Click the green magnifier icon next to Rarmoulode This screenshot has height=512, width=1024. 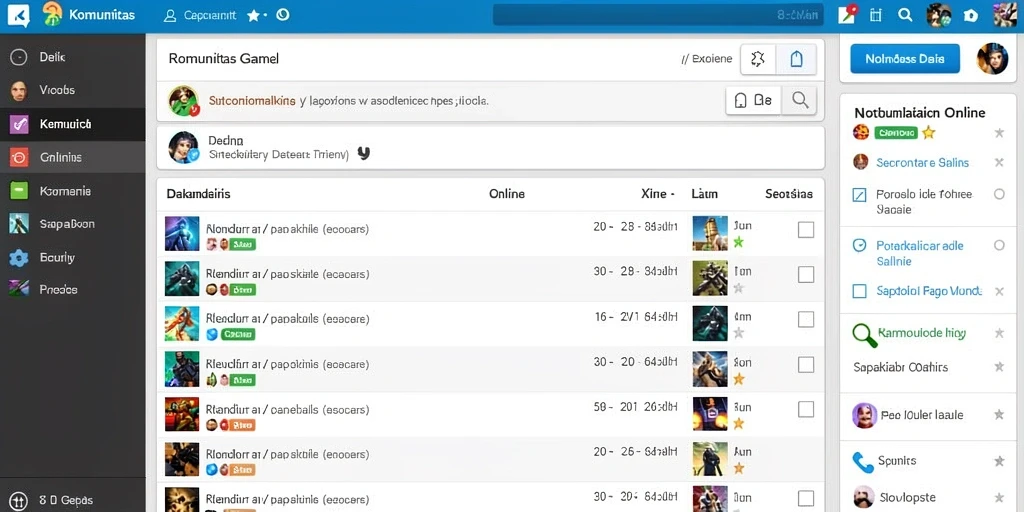(x=865, y=334)
